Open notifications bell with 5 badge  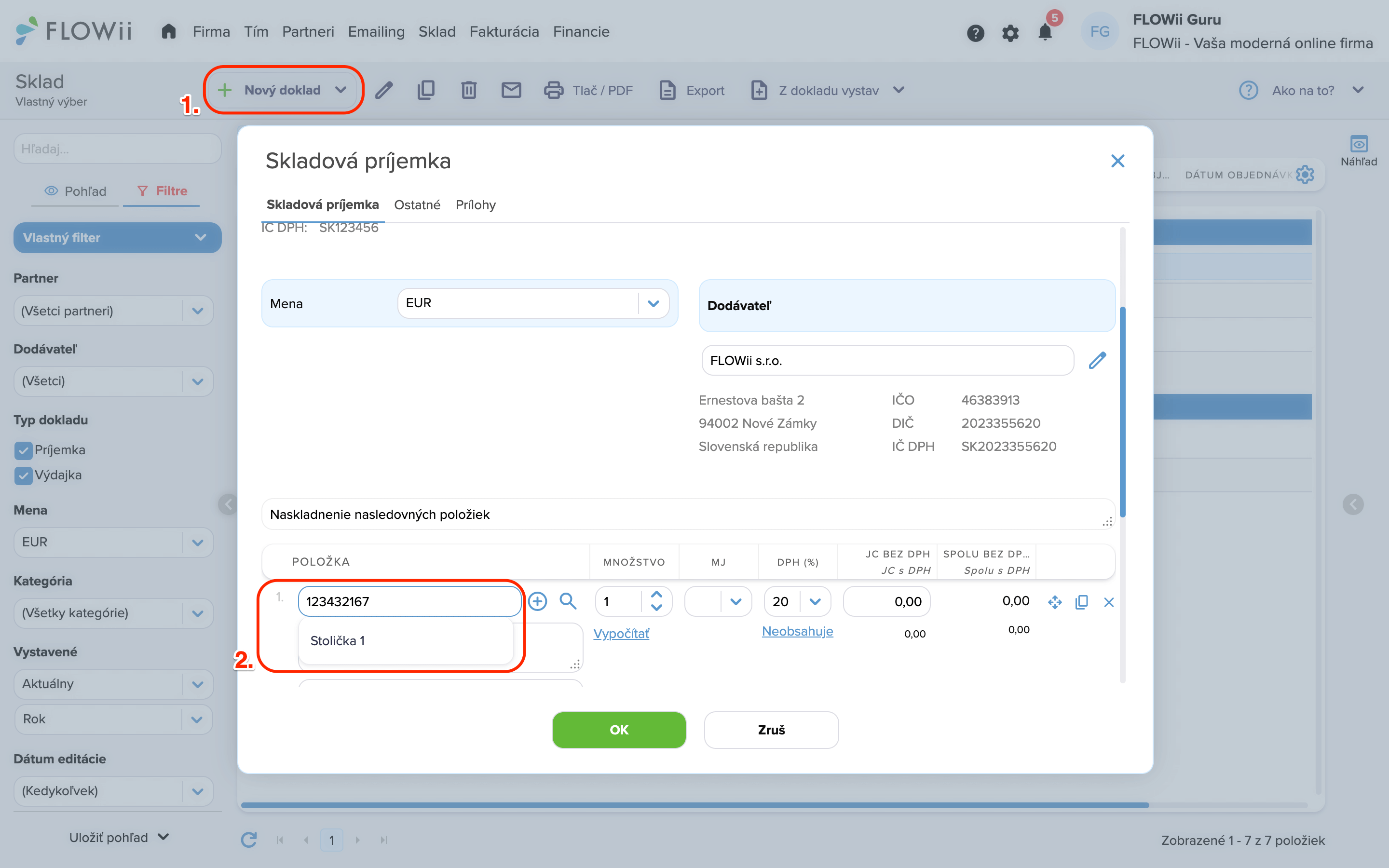tap(1045, 31)
